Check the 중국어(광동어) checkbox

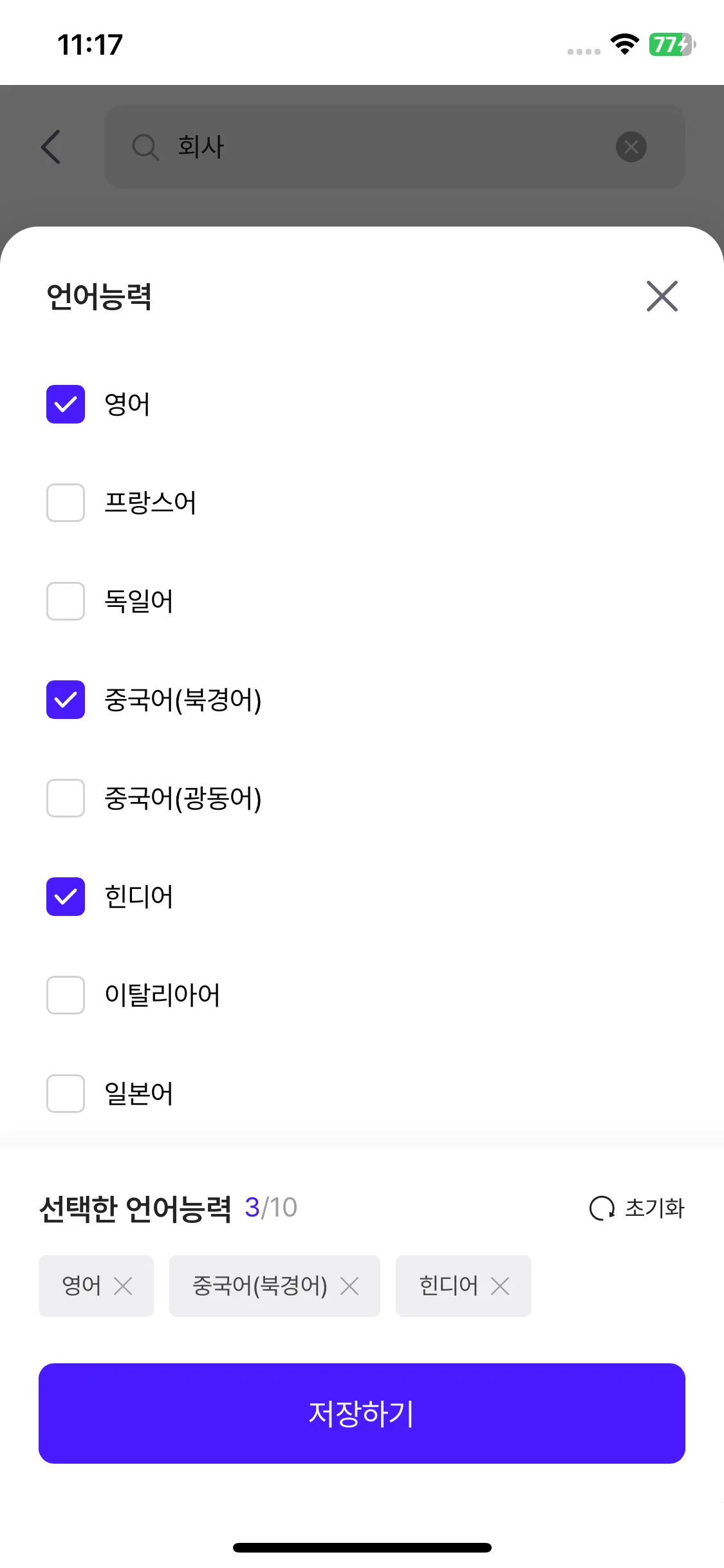coord(66,798)
